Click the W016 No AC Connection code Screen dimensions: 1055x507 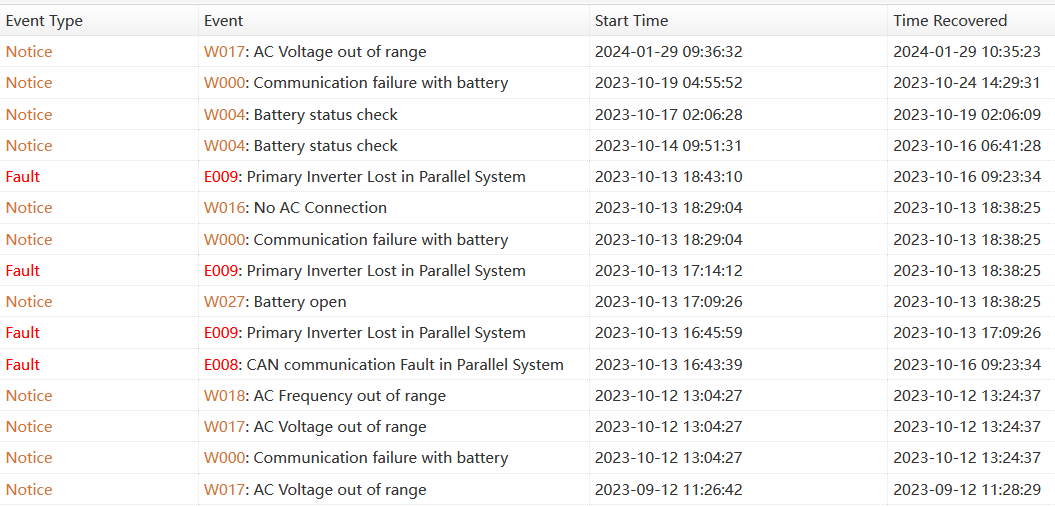224,208
